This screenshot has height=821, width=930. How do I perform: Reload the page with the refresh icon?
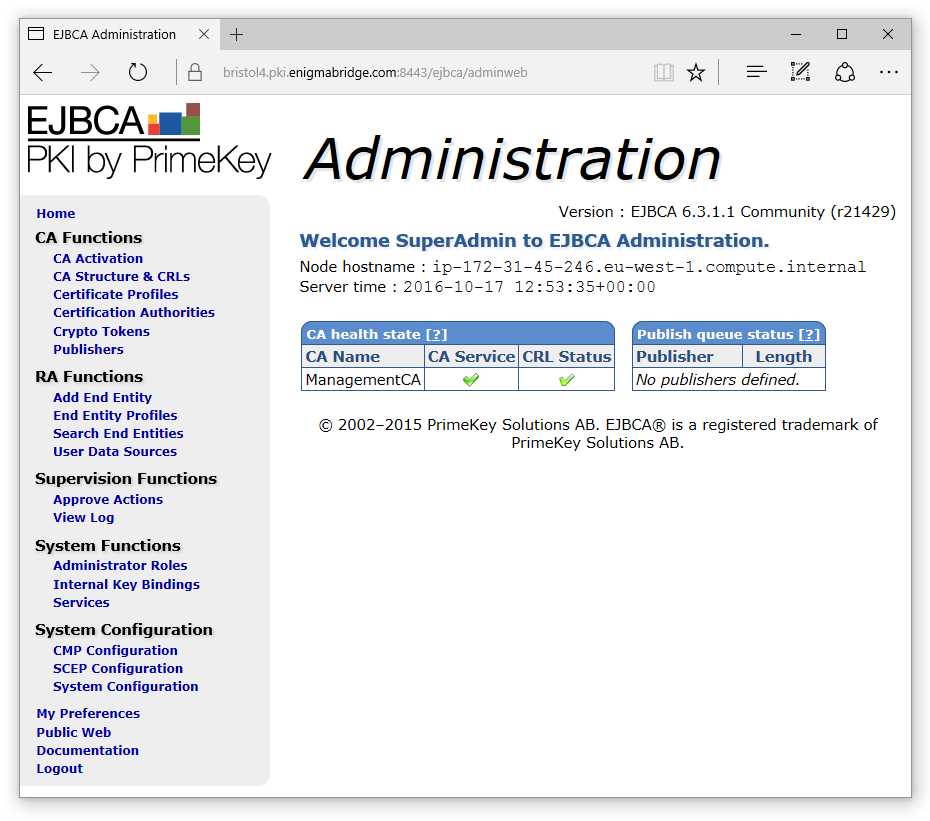[138, 72]
